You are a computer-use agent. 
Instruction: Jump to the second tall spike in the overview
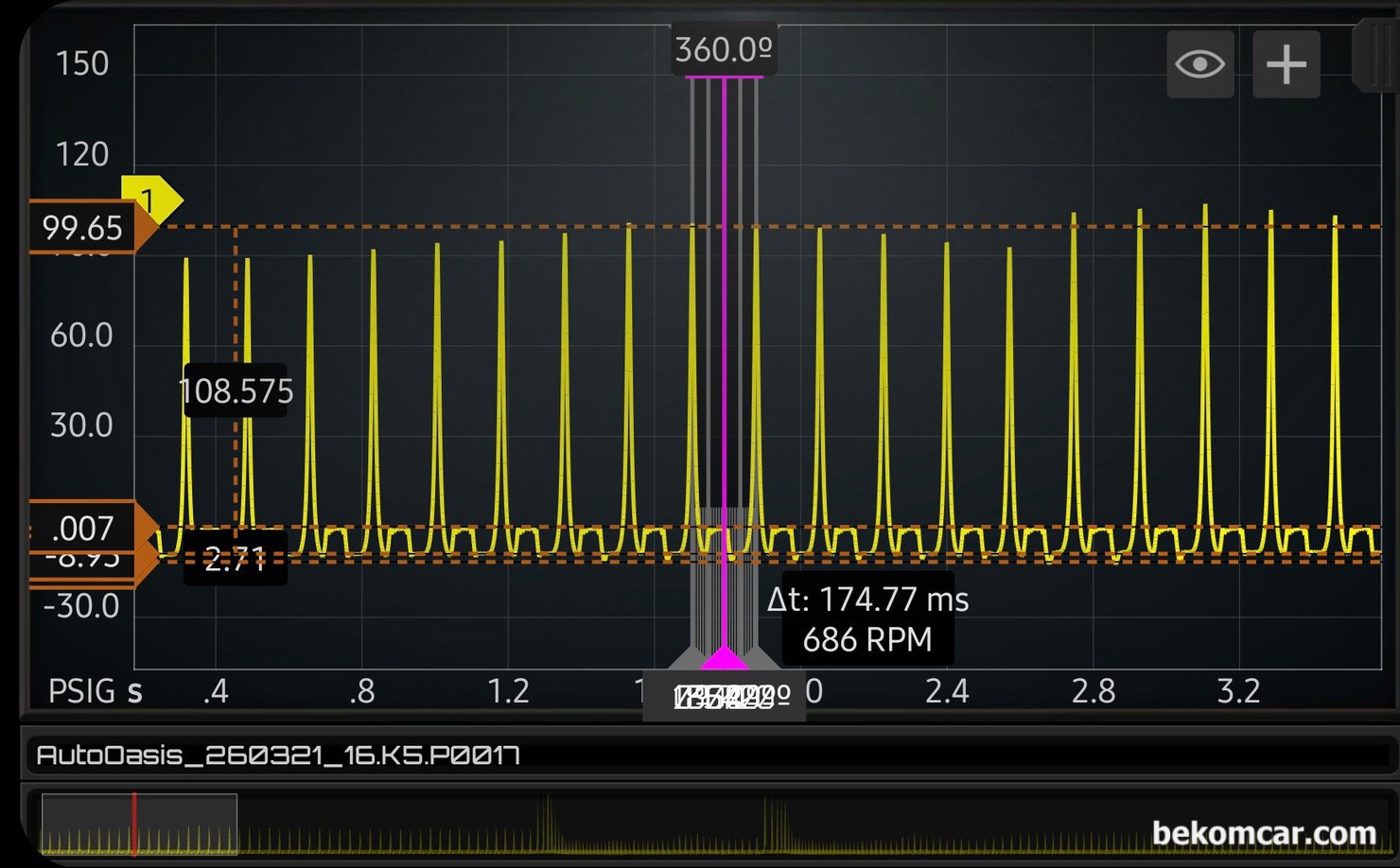coord(767,821)
